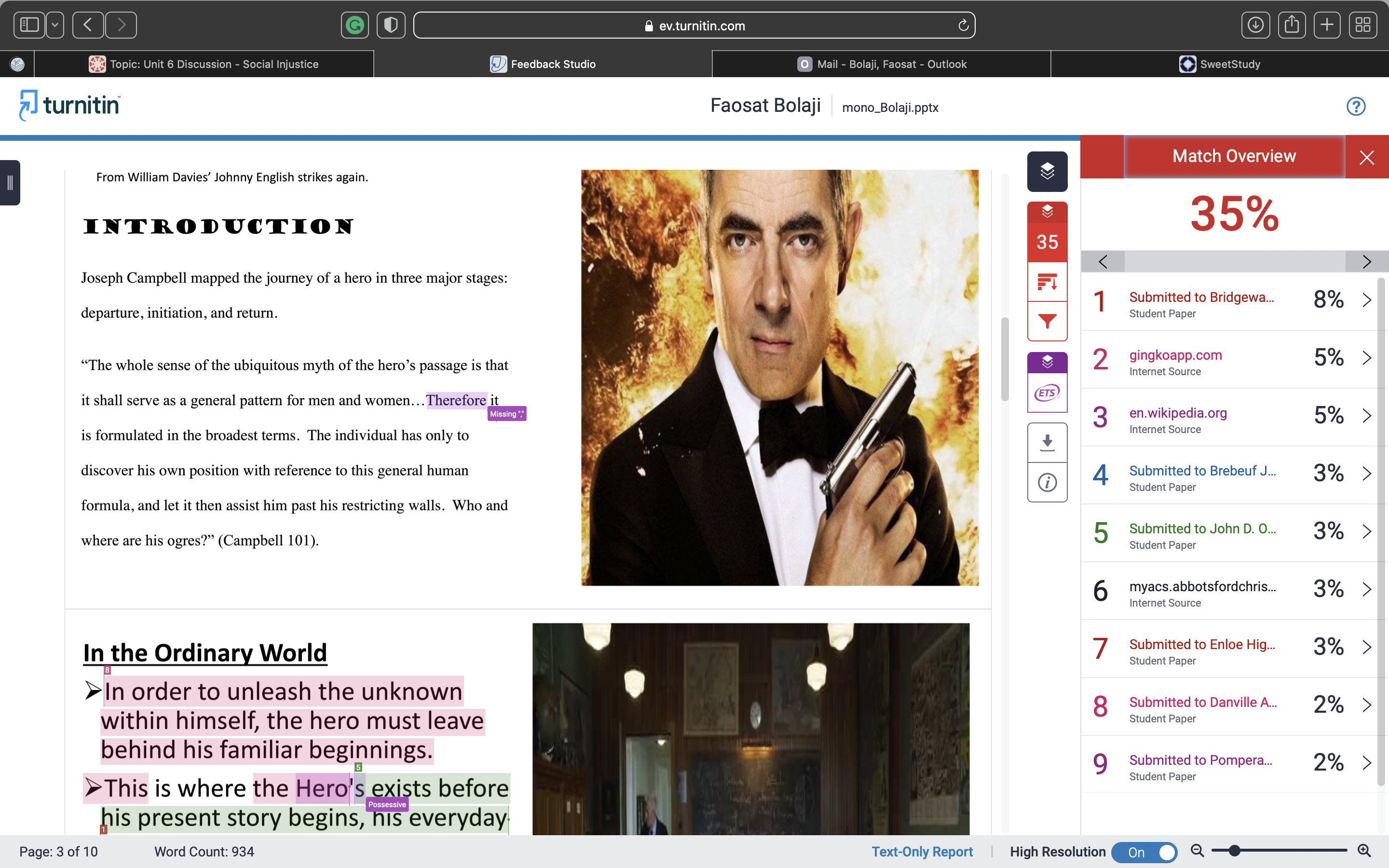Open gingkoapp.com match source
The image size is (1389, 868).
(1175, 355)
